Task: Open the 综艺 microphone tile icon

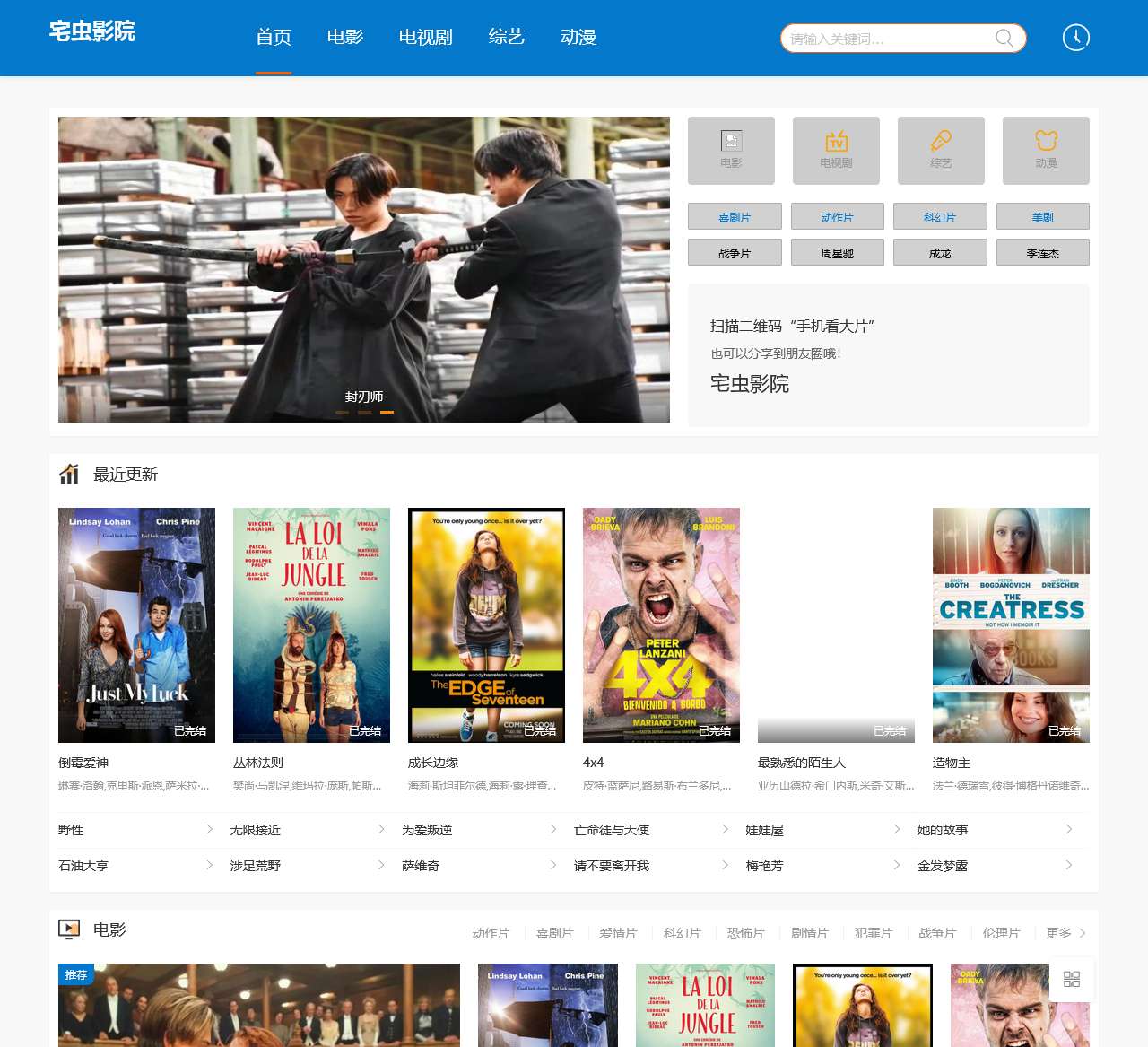Action: (941, 142)
